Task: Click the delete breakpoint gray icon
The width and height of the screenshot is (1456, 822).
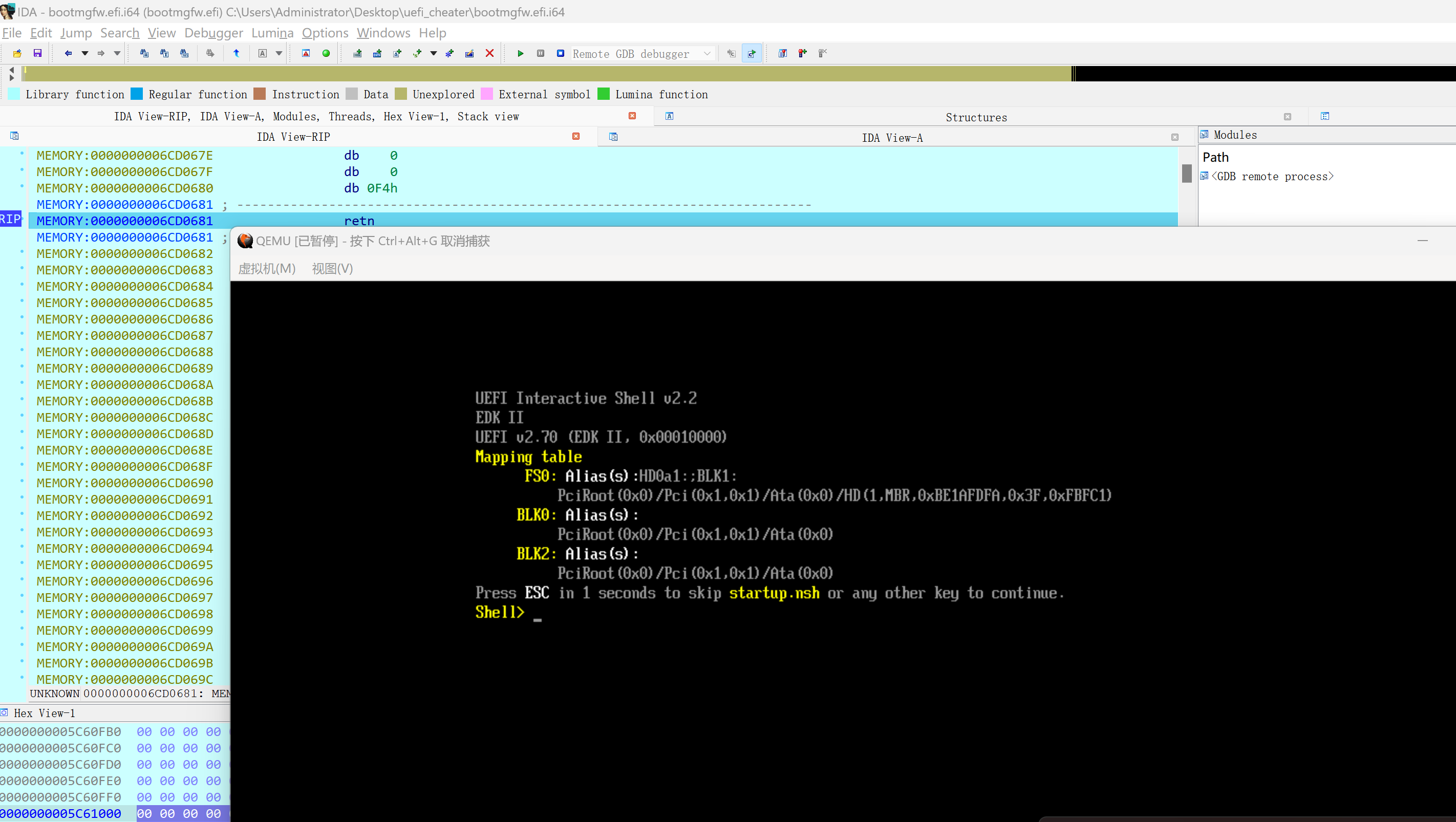Action: (x=822, y=53)
